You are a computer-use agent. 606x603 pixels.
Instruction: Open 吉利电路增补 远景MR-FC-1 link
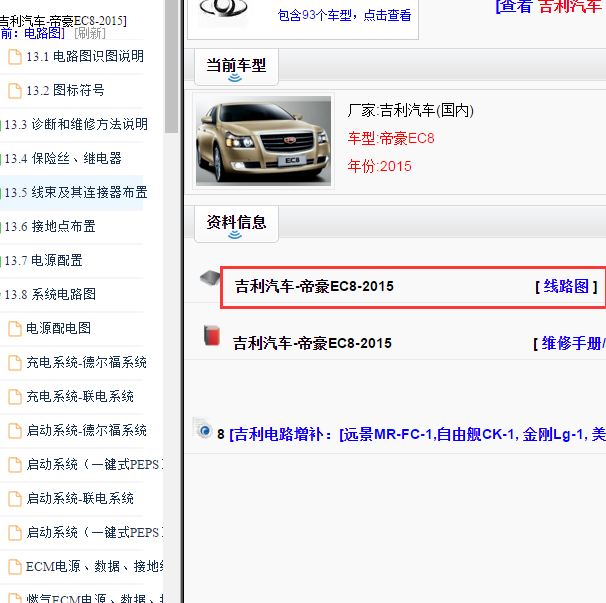click(417, 434)
